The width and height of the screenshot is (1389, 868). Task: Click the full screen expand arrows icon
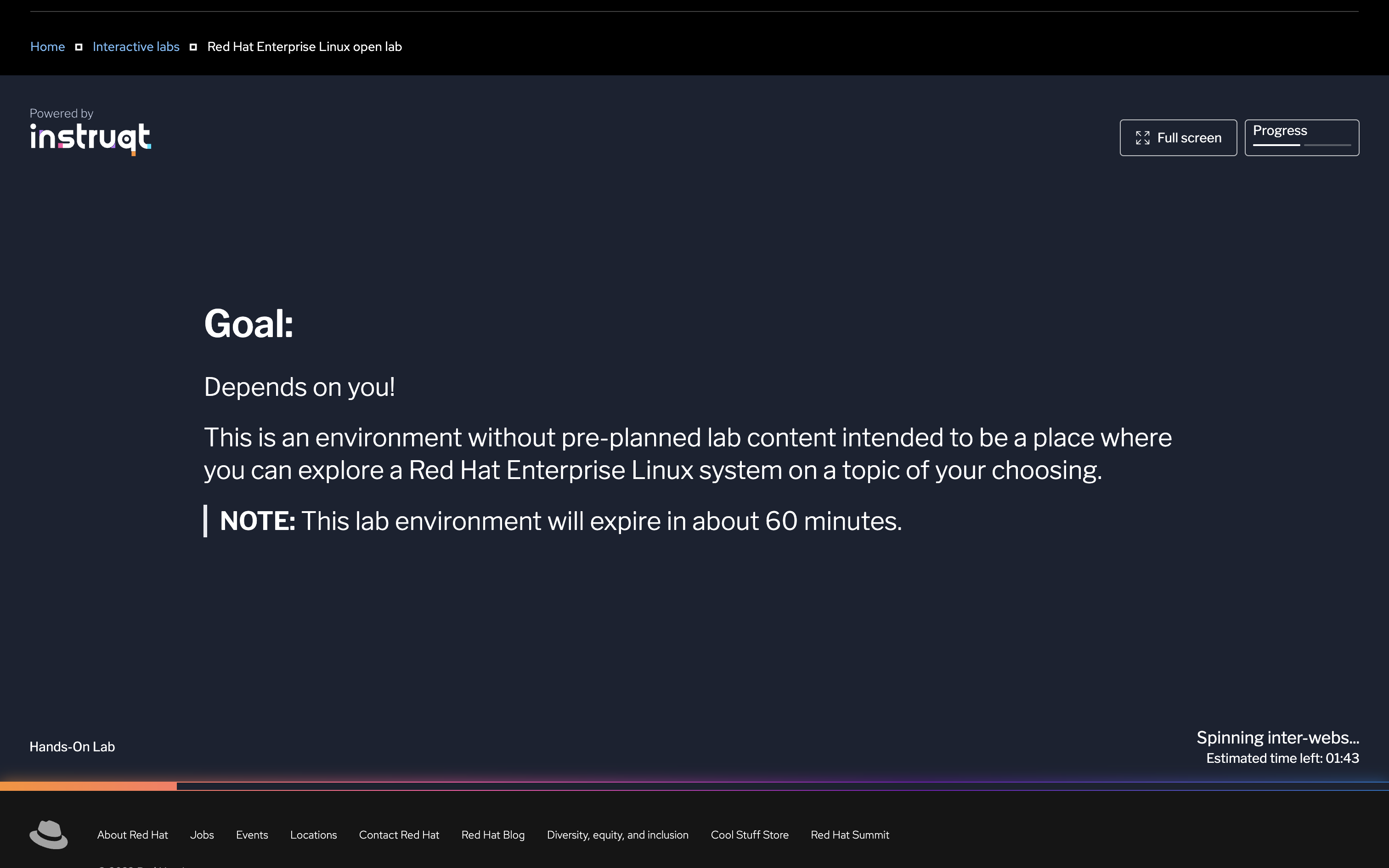[1142, 138]
